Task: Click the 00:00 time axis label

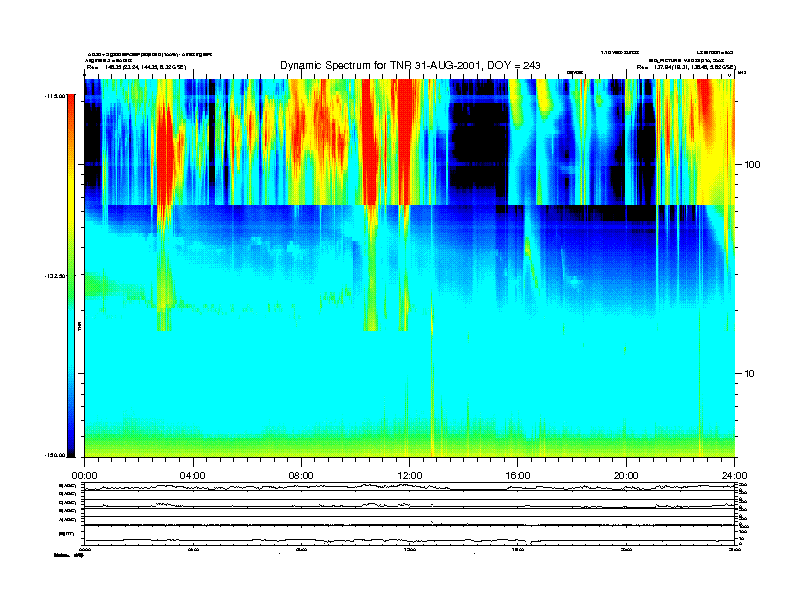Action: click(84, 476)
